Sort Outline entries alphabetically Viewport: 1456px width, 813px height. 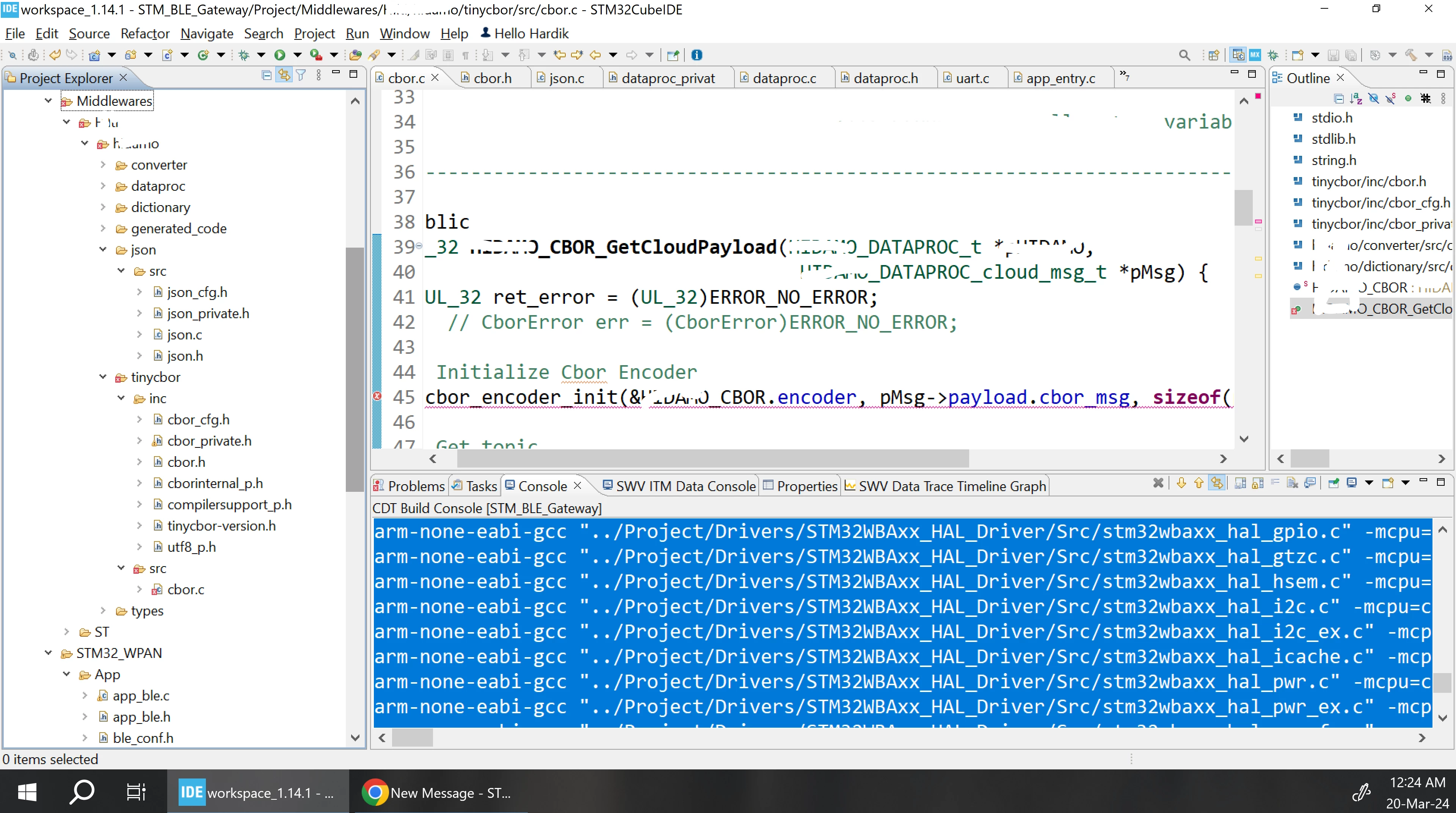click(x=1356, y=98)
